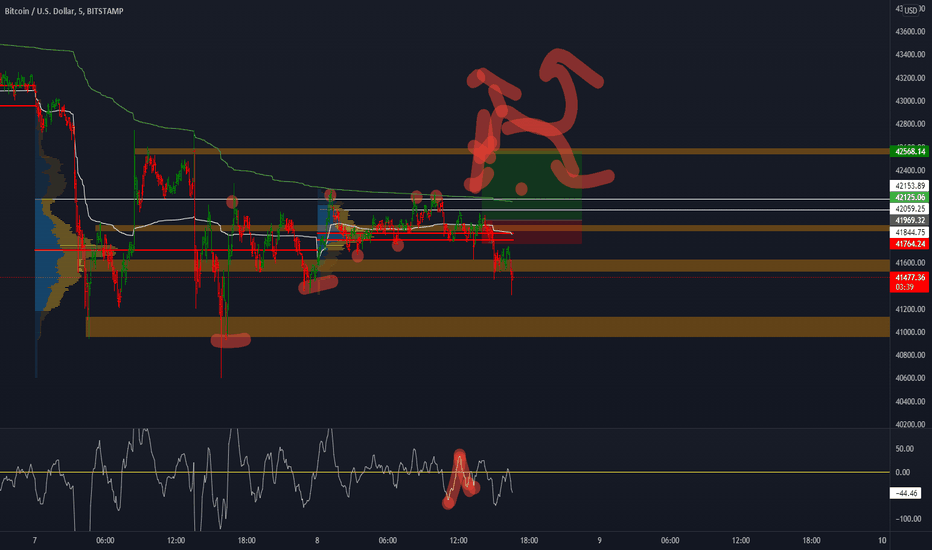Click the 42059.25 price label
932x550 pixels.
point(909,209)
